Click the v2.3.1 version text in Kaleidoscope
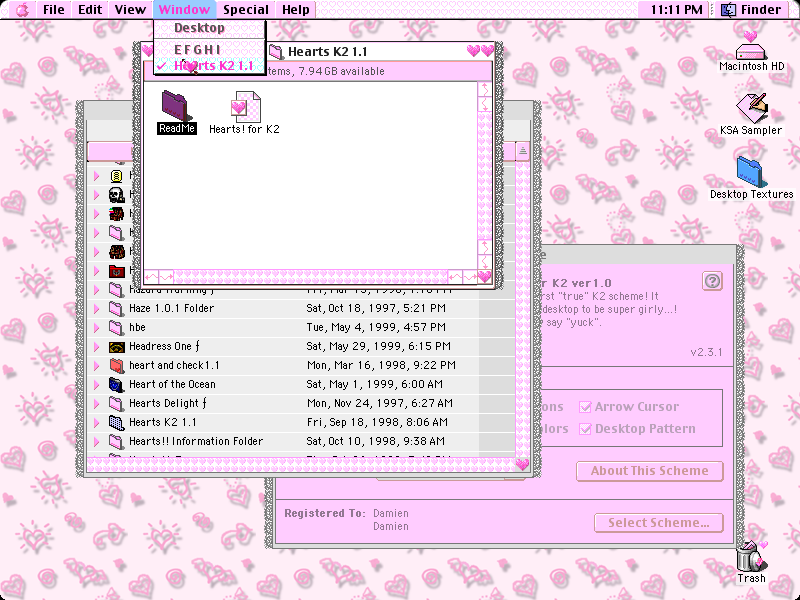The height and width of the screenshot is (600, 800). (706, 353)
